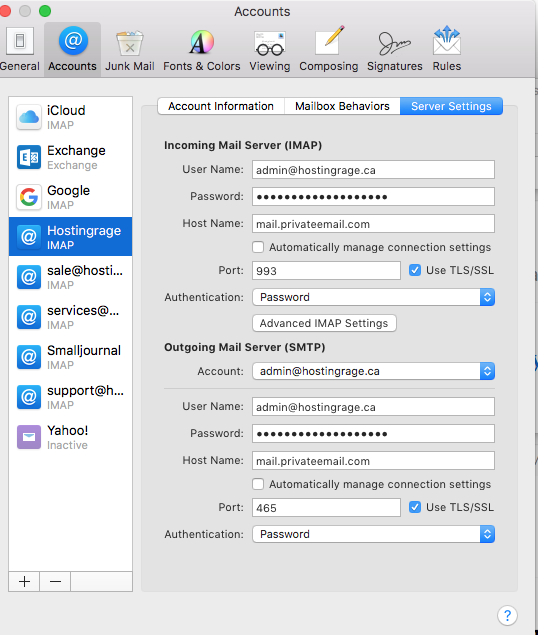The width and height of the screenshot is (538, 635).
Task: Click outgoing Password field
Action: (x=373, y=434)
